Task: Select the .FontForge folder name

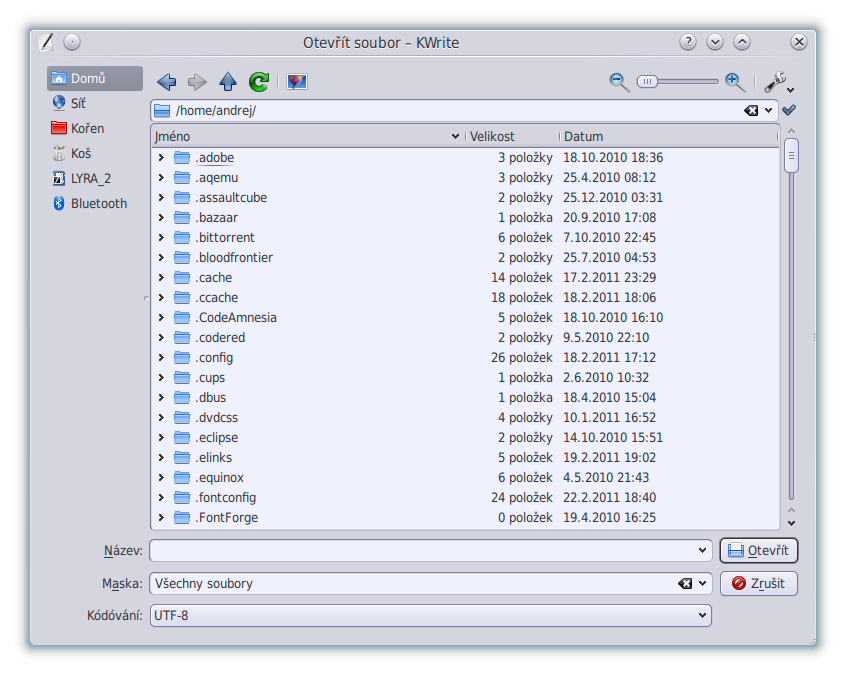Action: tap(227, 517)
